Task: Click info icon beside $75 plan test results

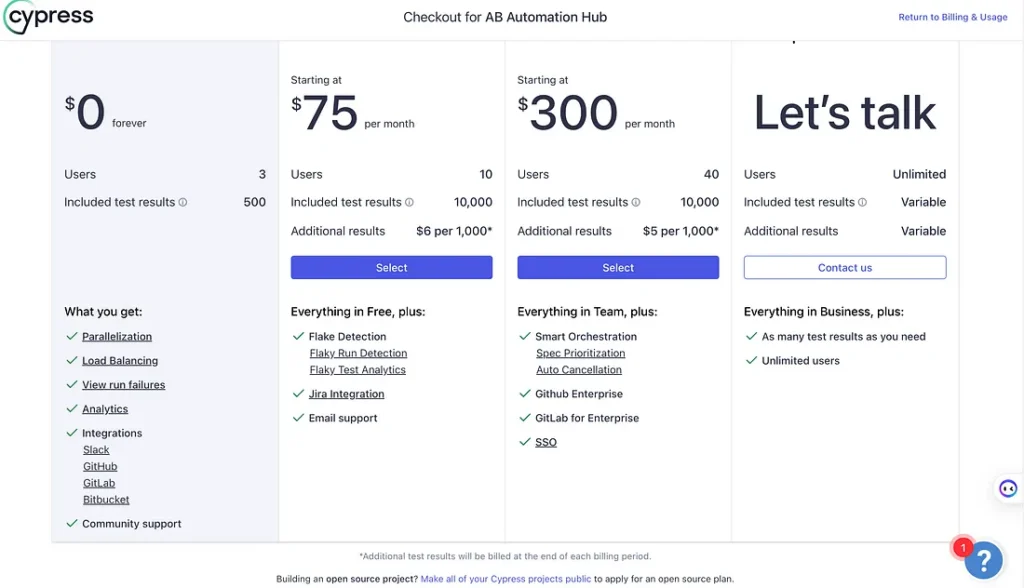Action: 409,202
